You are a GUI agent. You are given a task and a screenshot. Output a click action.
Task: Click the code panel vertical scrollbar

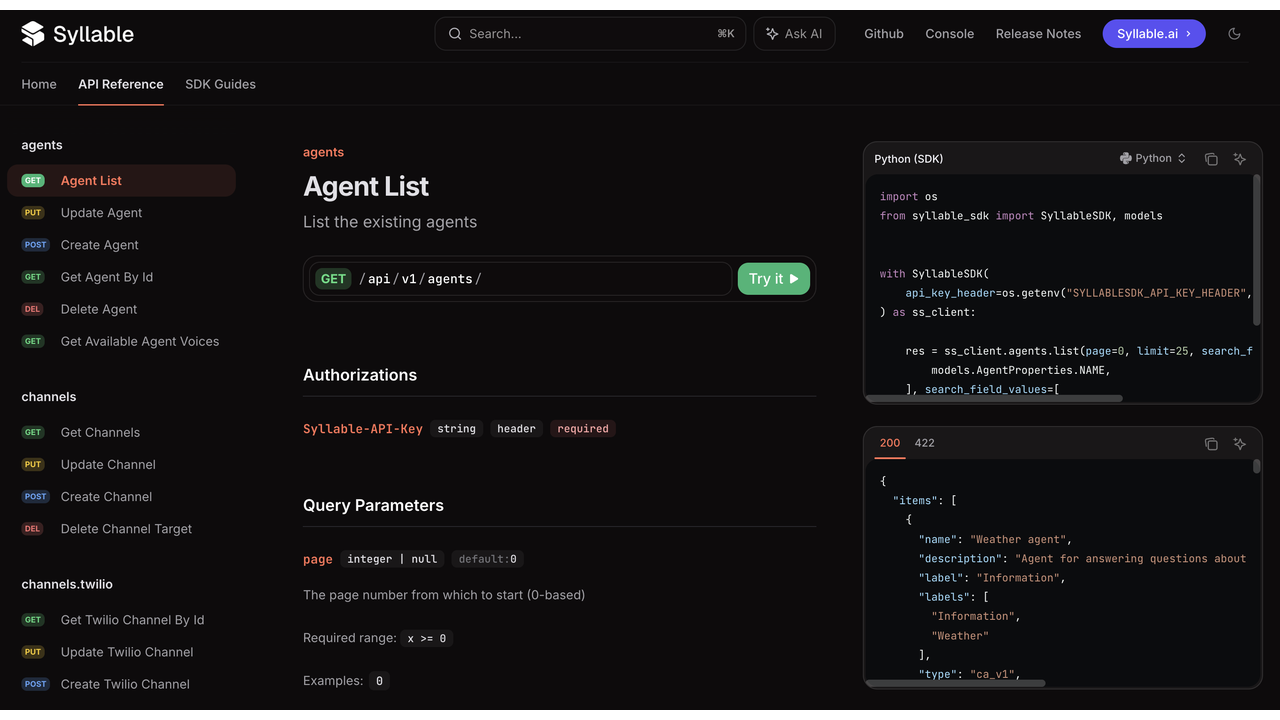1257,250
